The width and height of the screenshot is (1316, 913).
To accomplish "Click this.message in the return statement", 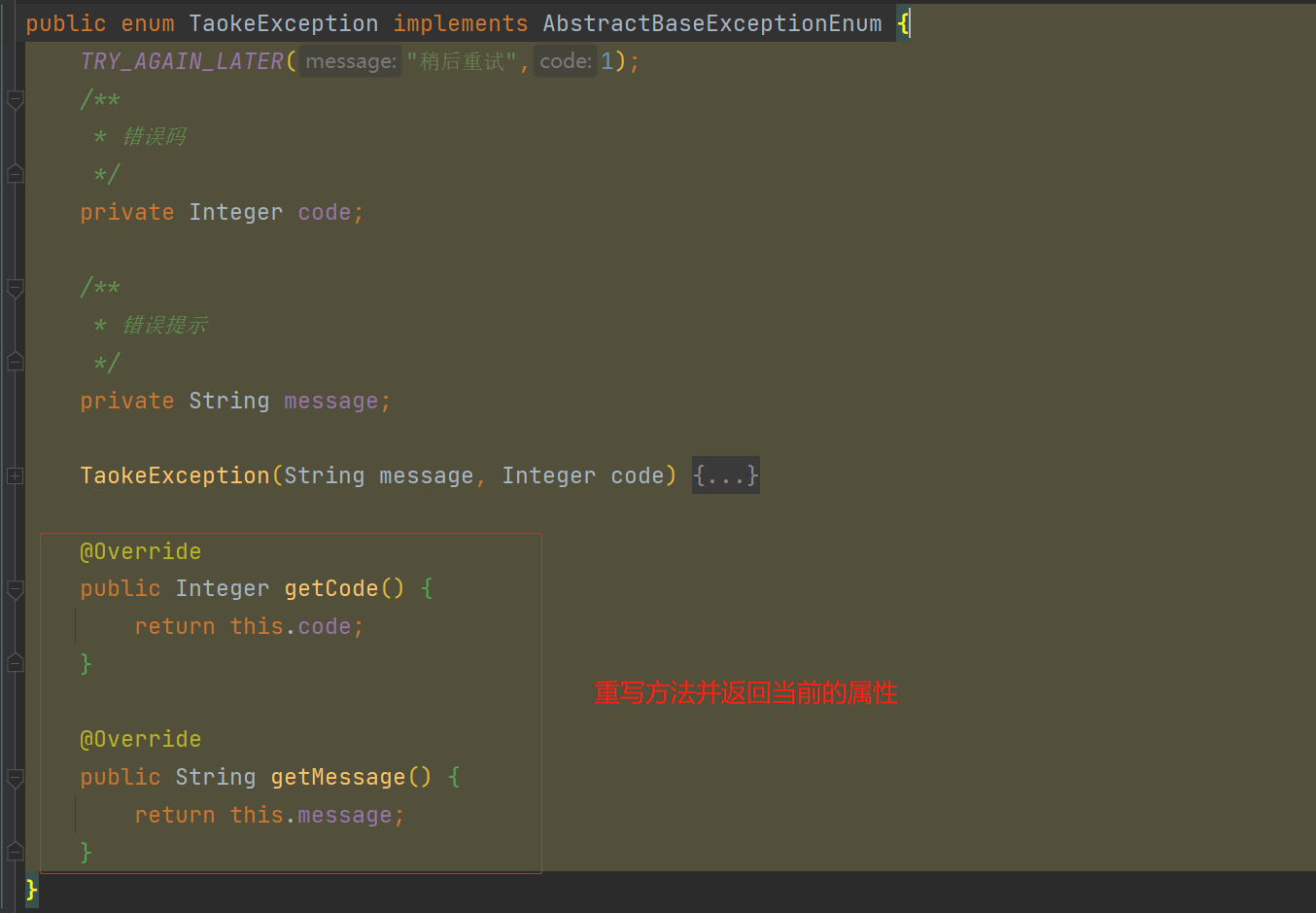I will pyautogui.click(x=311, y=815).
